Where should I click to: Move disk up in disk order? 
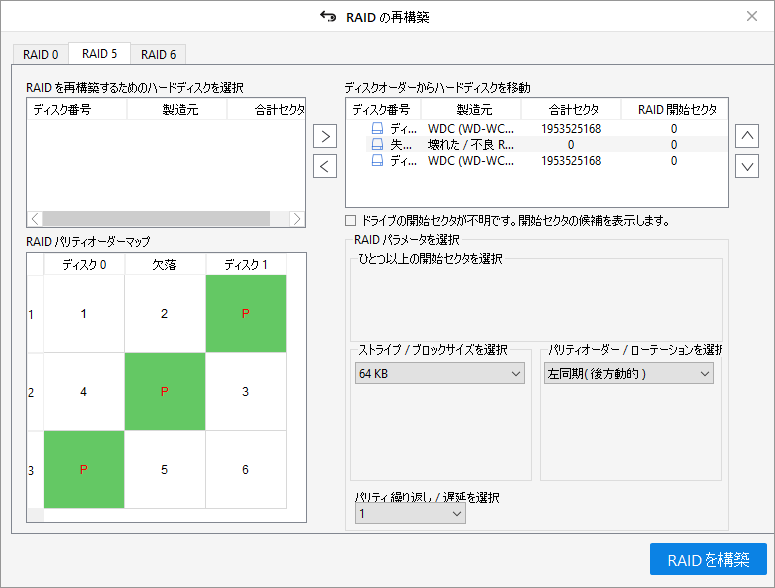(x=747, y=136)
